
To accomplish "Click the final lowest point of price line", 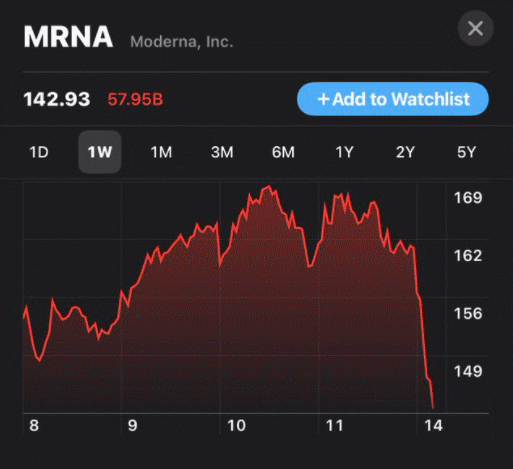I will (433, 408).
